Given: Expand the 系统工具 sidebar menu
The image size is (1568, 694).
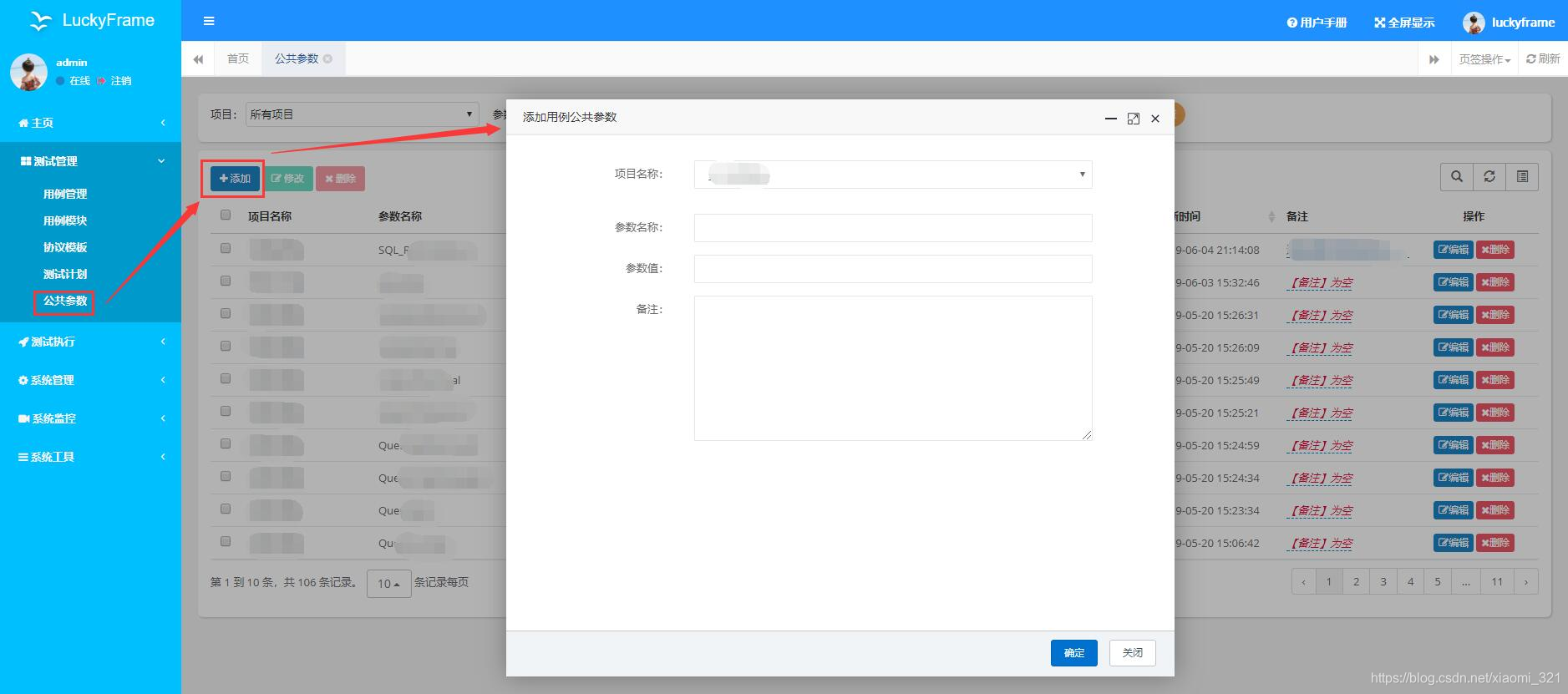Looking at the screenshot, I should (x=90, y=457).
